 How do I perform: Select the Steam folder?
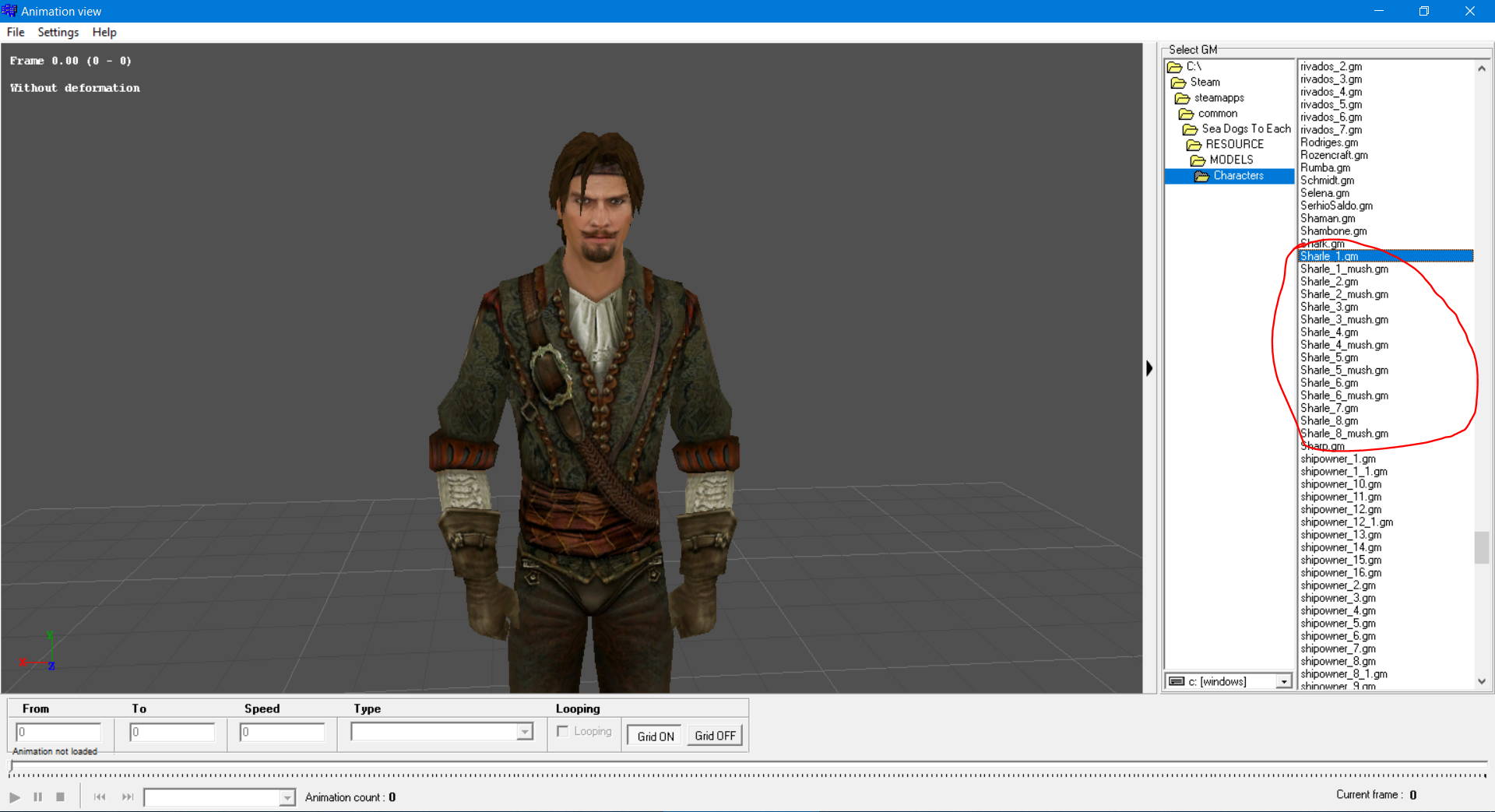(1196, 83)
